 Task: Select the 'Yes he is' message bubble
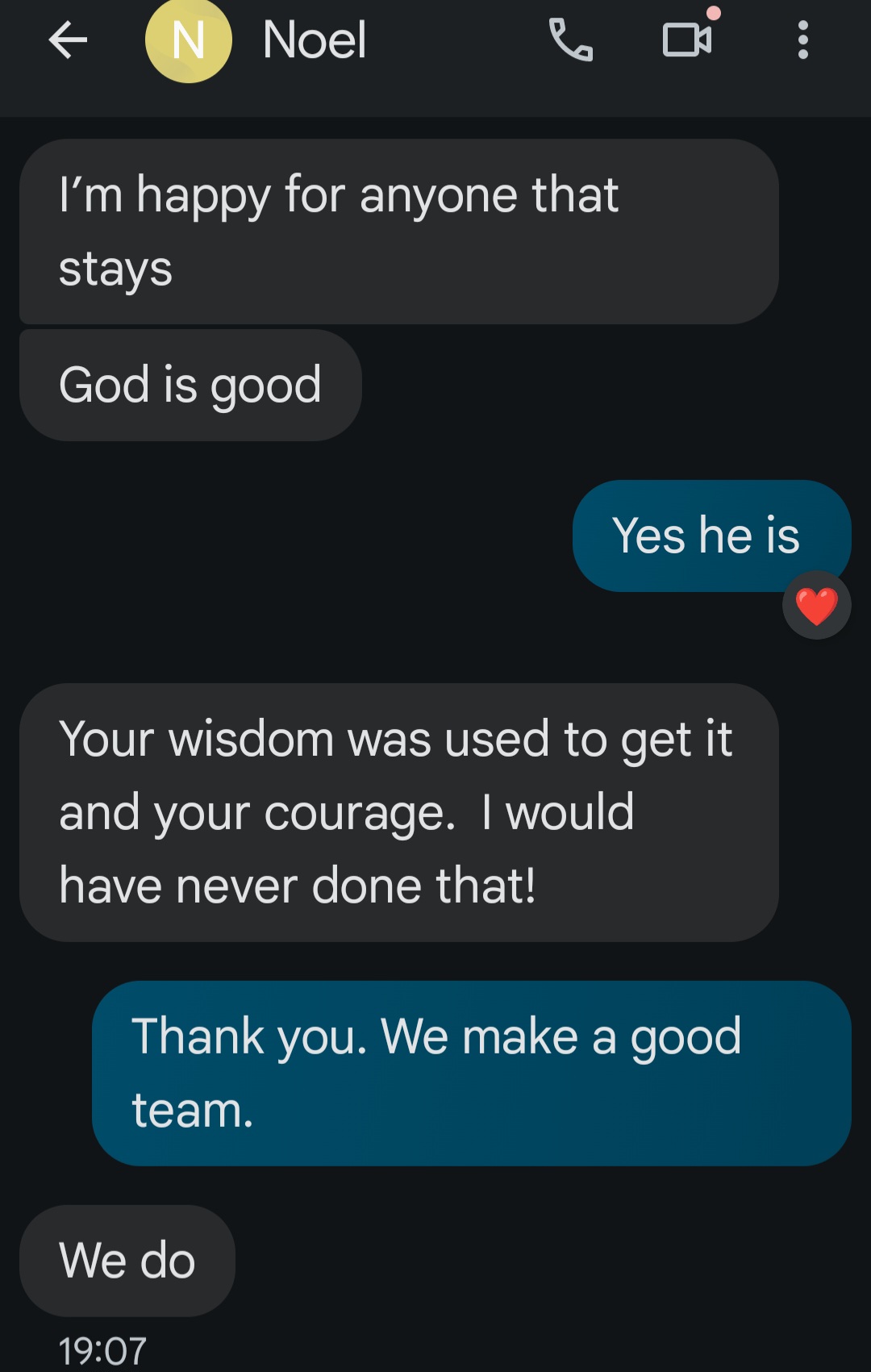tap(711, 536)
